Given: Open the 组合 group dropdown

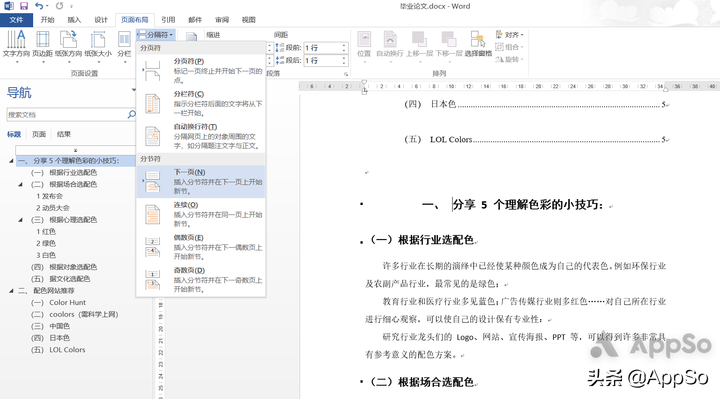Looking at the screenshot, I should click(x=509, y=47).
